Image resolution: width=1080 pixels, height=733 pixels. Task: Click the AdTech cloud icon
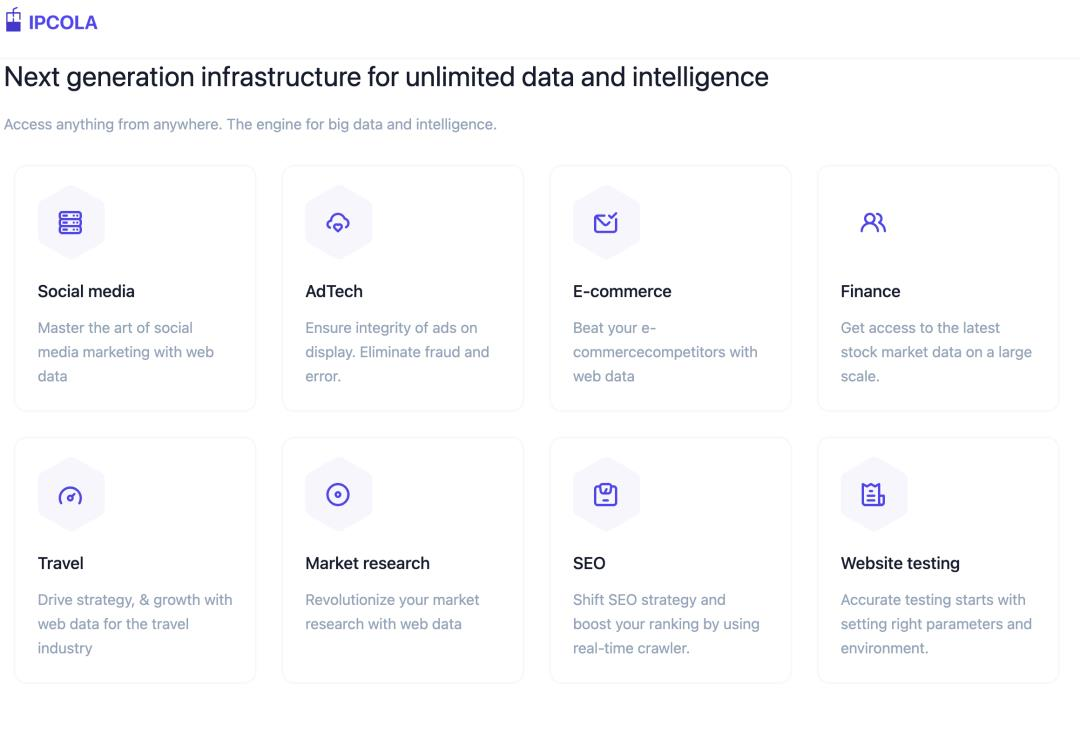click(338, 223)
